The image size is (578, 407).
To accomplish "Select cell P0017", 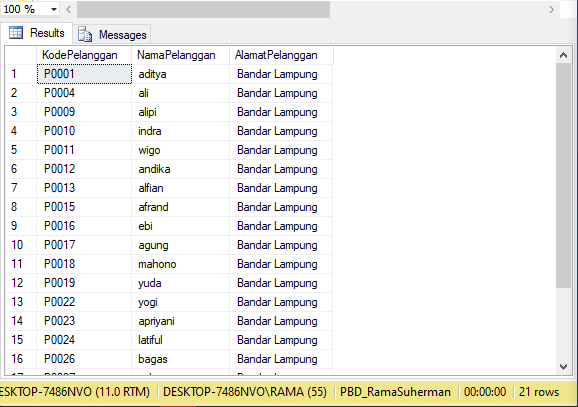I will (x=84, y=245).
